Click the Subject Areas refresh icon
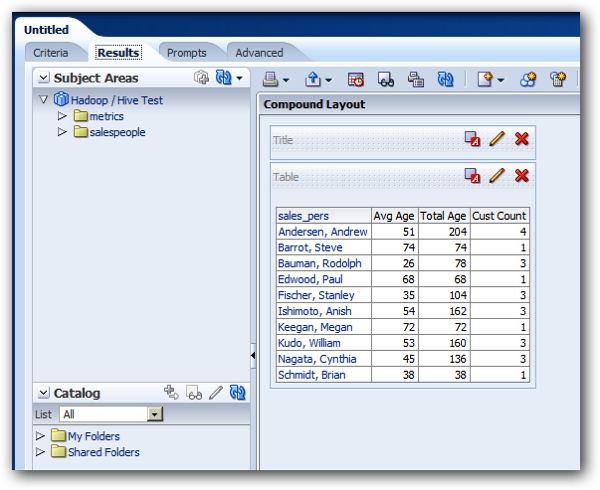 223,77
